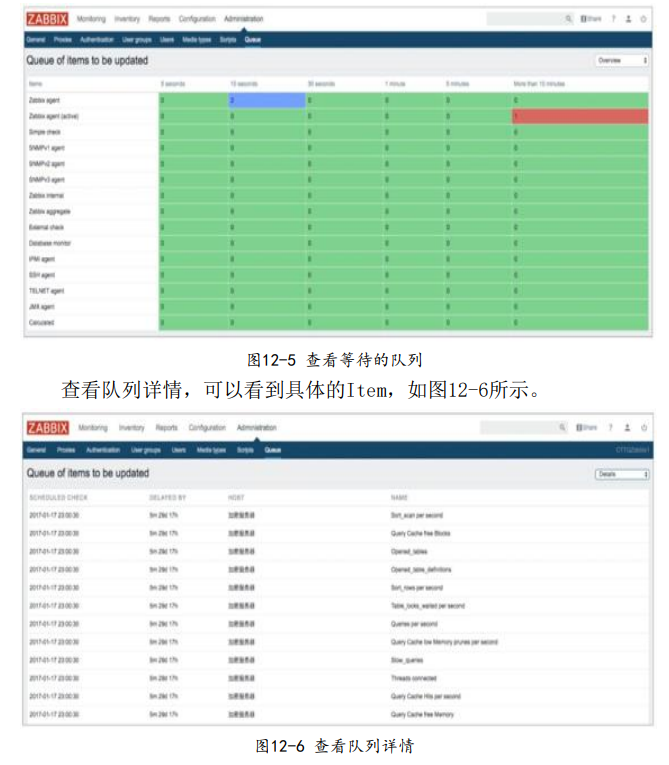This screenshot has width=669, height=765.
Task: Click the Share link in details screenshot
Action: 587,427
